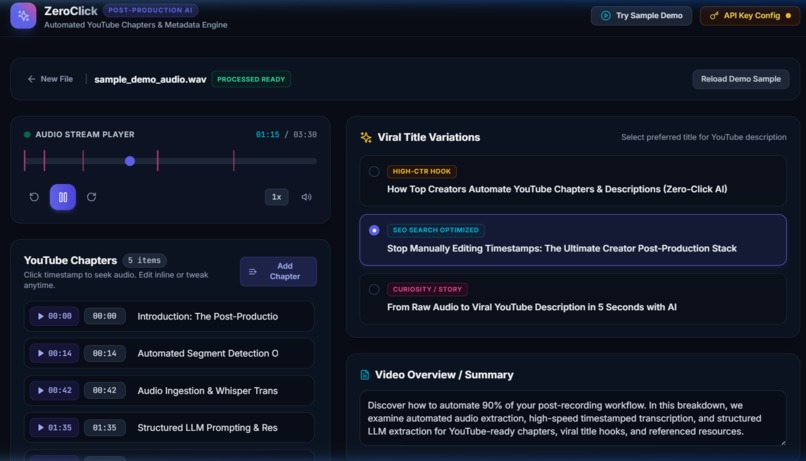
Task: Click the blue playhead on audio timeline
Action: (130, 161)
